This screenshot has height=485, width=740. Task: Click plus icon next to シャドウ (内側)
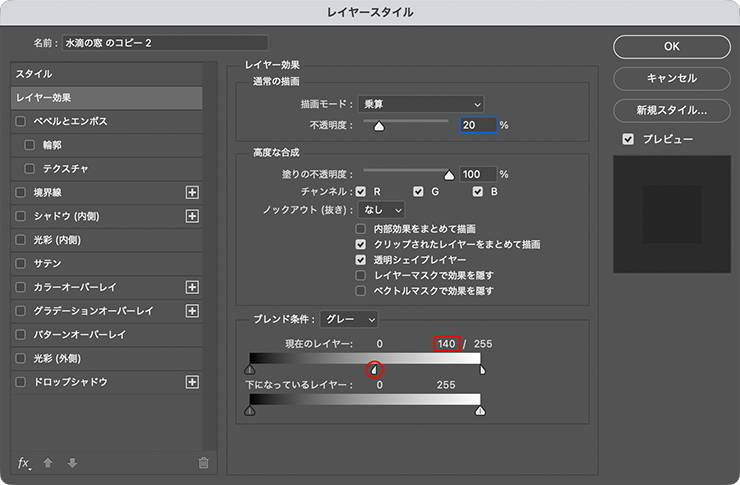tap(193, 216)
